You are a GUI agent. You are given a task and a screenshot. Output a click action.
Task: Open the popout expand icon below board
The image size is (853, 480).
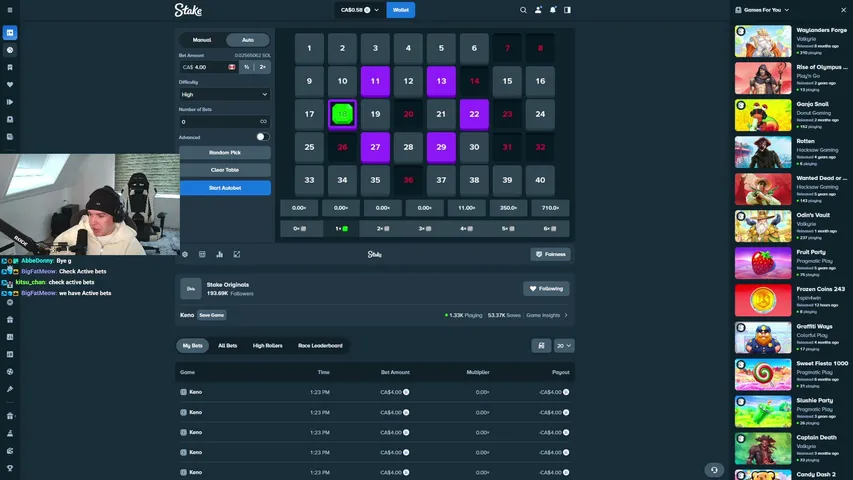tap(237, 254)
